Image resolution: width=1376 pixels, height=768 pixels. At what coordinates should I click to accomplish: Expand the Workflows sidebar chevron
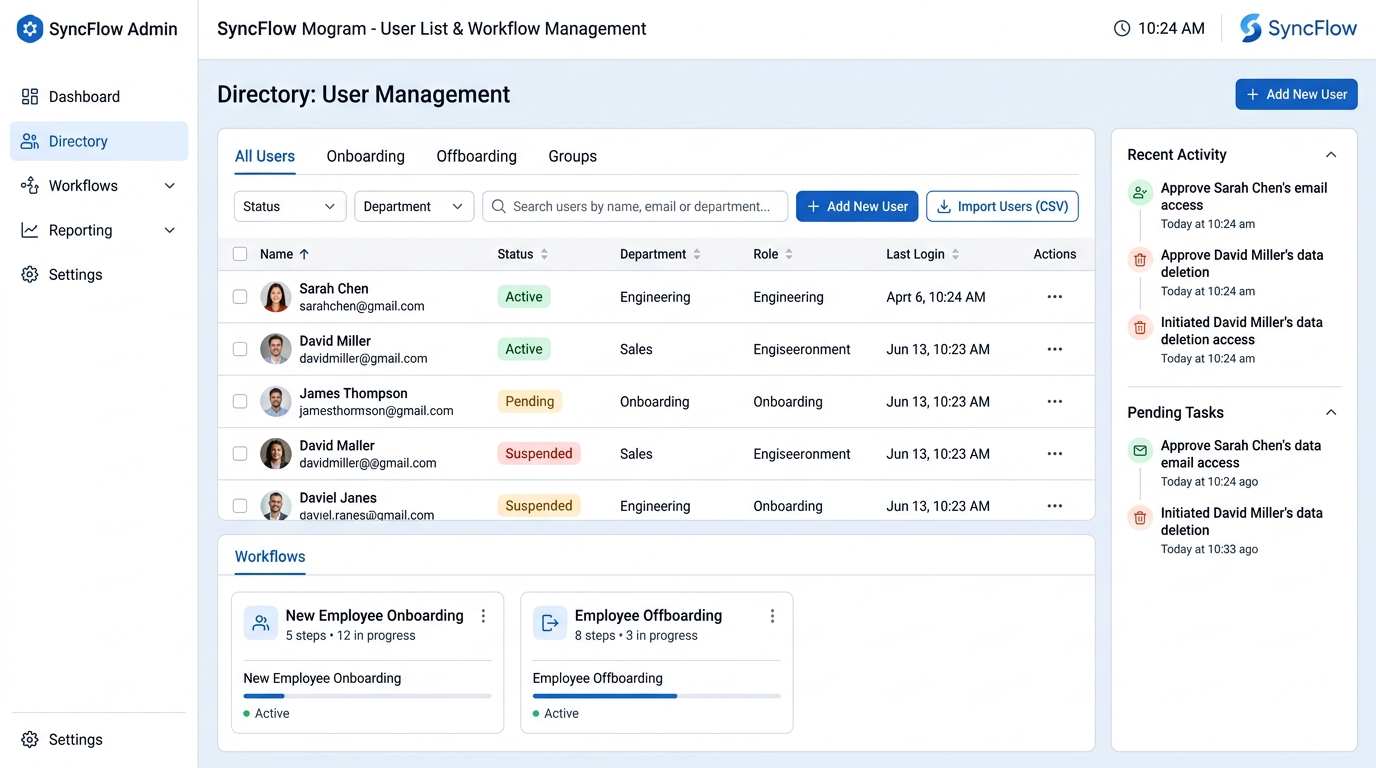click(169, 186)
